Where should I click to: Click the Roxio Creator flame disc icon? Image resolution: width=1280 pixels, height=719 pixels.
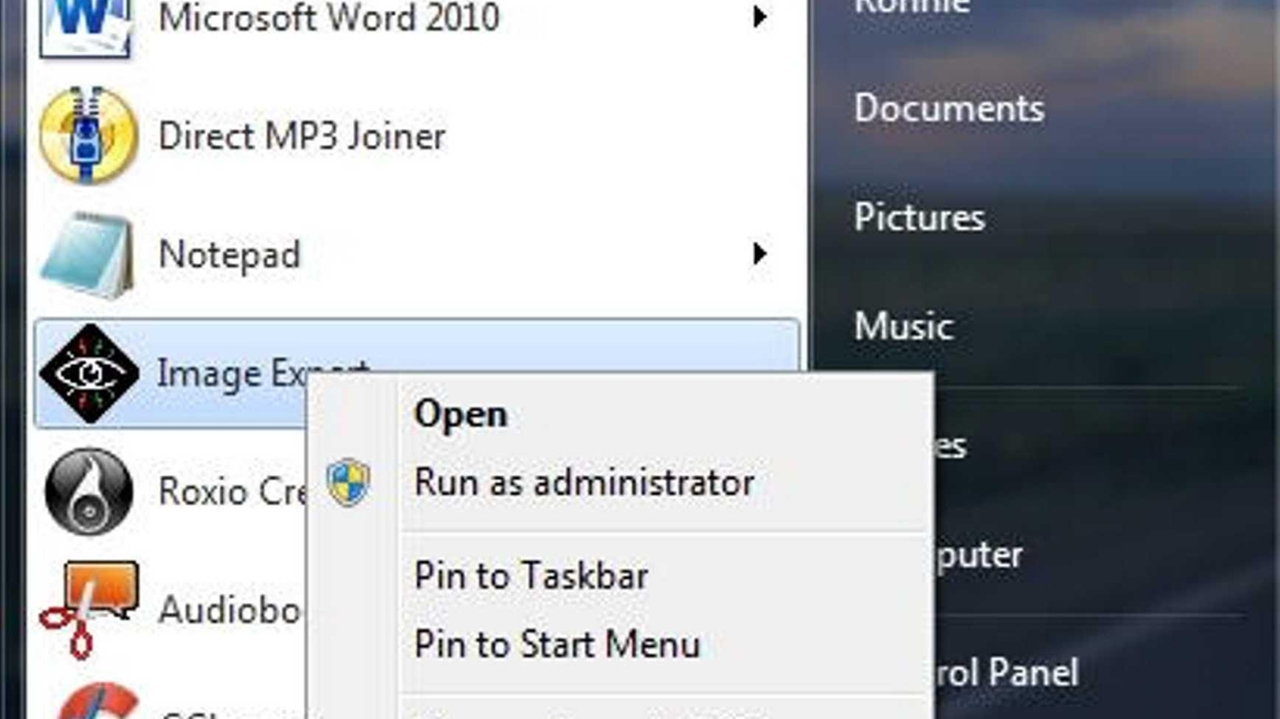(x=87, y=491)
